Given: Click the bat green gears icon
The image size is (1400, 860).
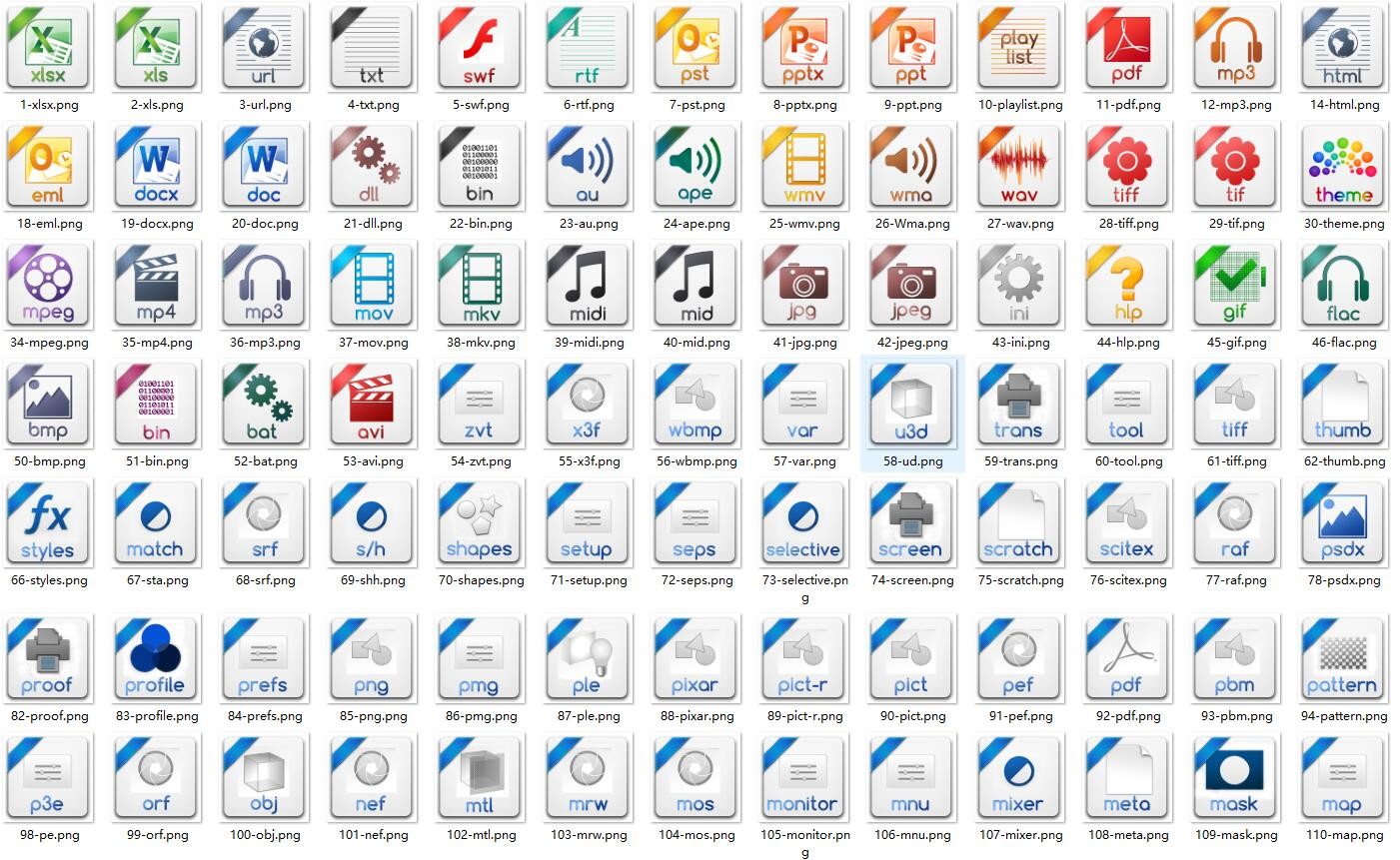Looking at the screenshot, I should pyautogui.click(x=264, y=405).
